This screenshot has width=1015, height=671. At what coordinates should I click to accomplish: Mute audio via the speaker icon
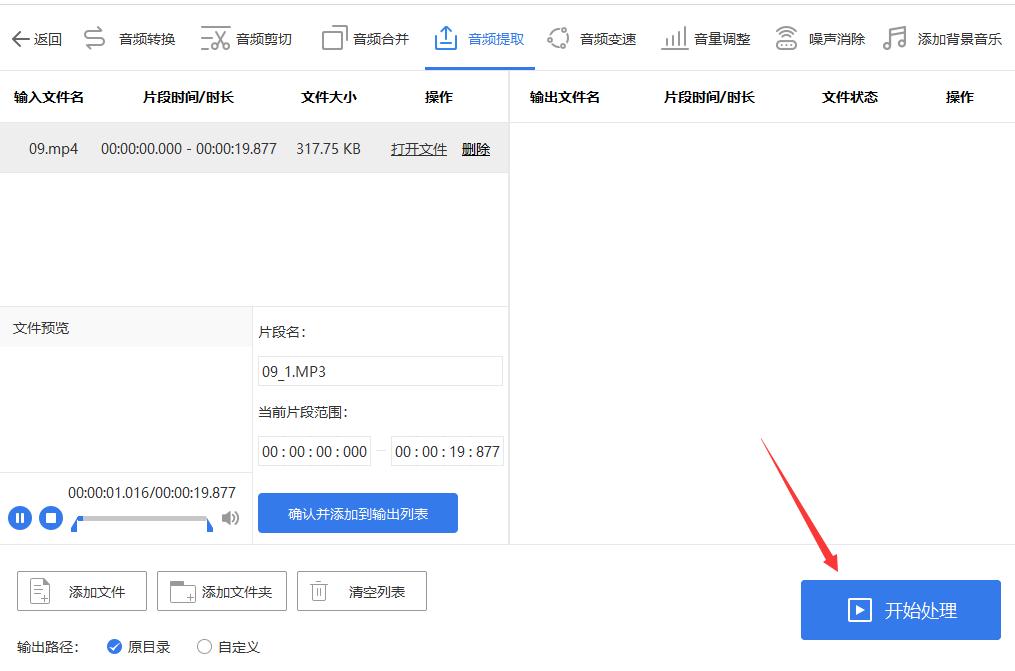[x=231, y=518]
